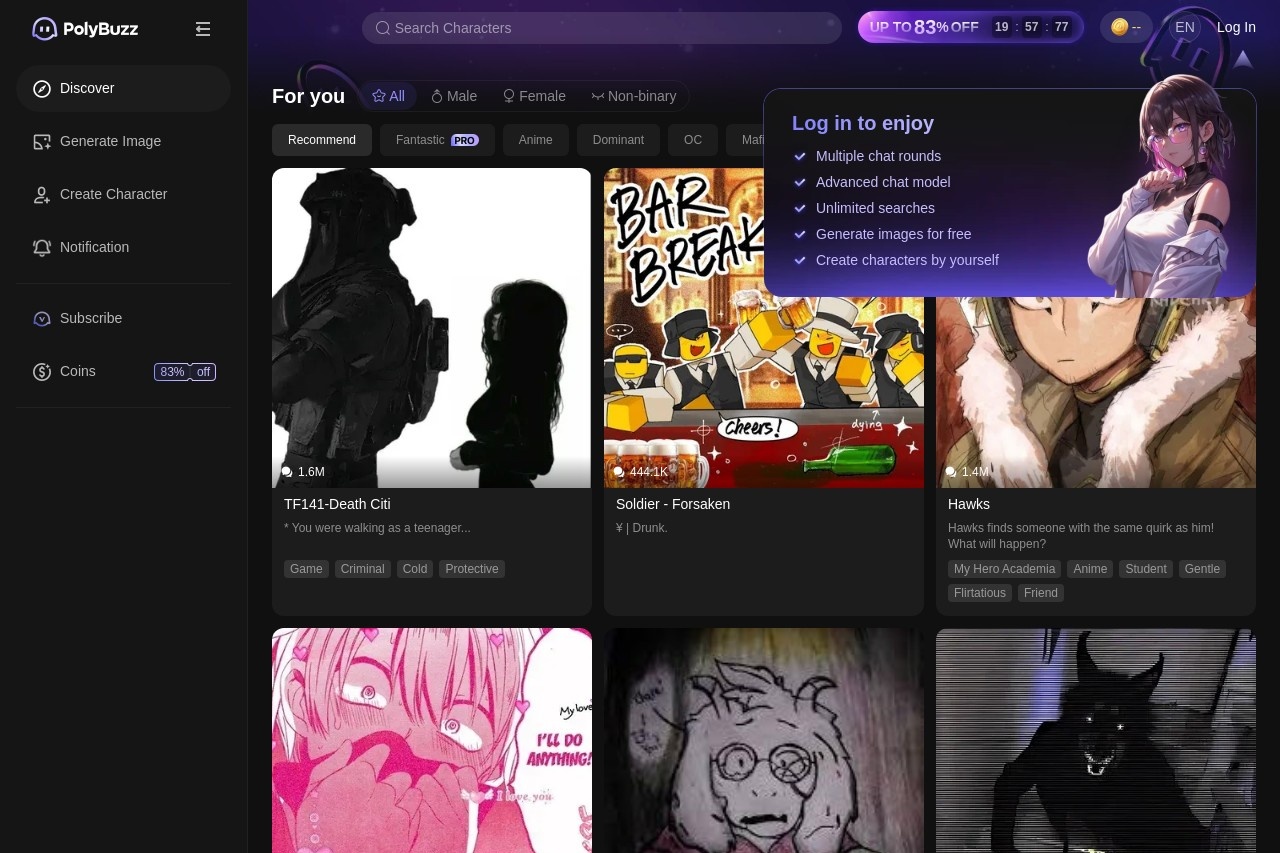Click the '¥ | Drunk.' description
The width and height of the screenshot is (1280, 853).
642,528
